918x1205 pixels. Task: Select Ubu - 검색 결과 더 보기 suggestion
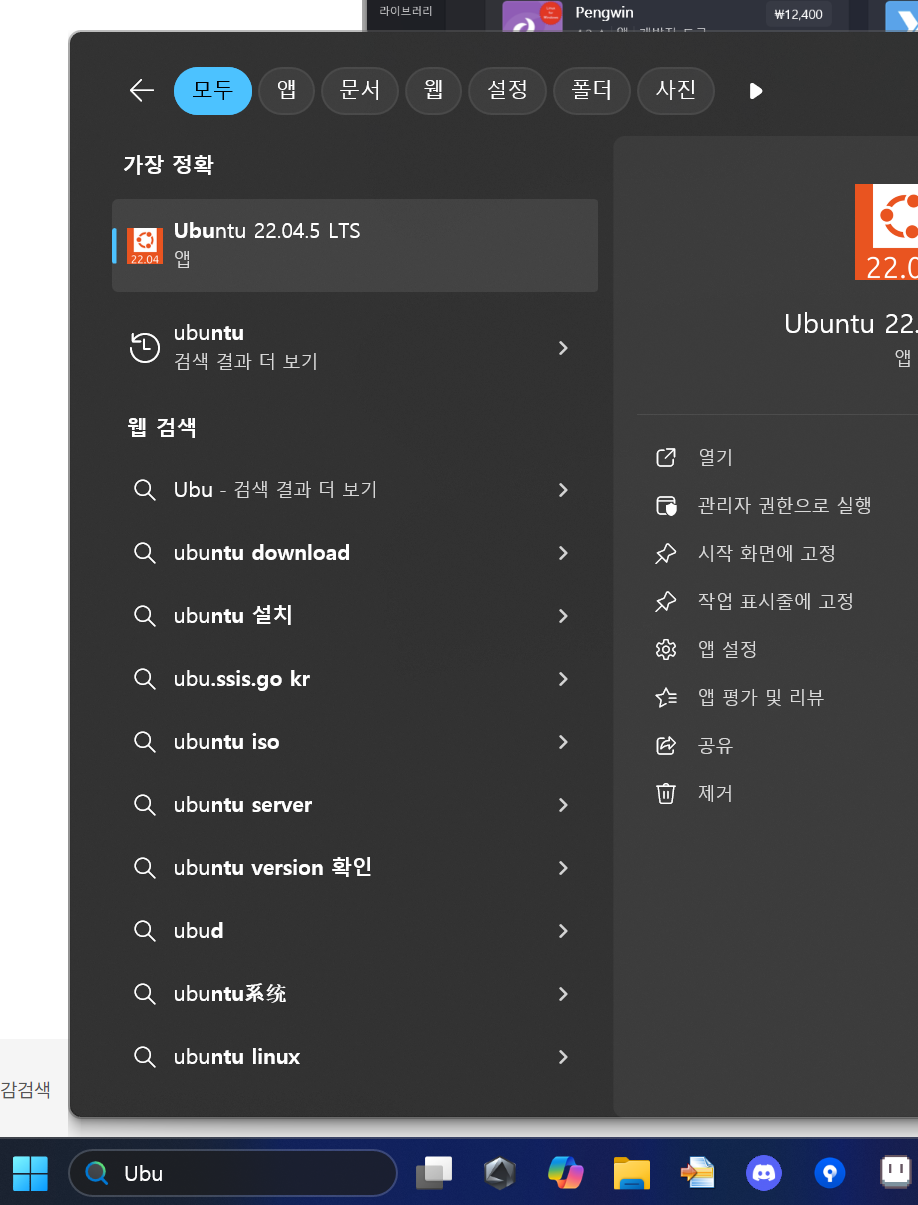click(355, 490)
